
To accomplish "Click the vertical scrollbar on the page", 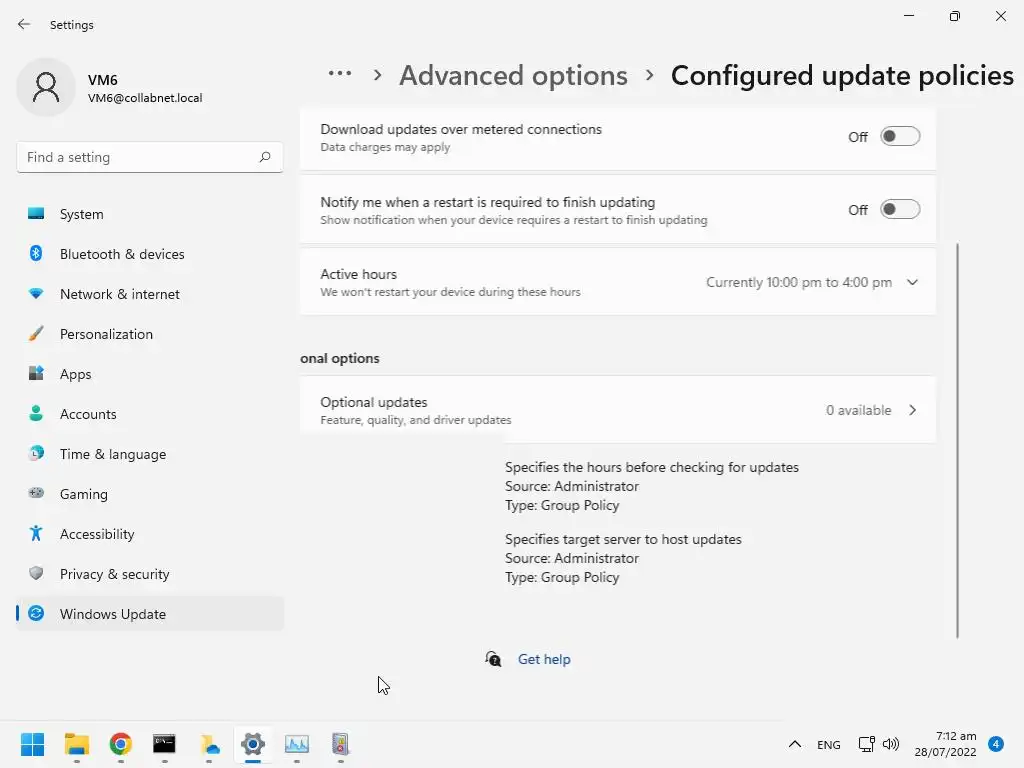I will tap(958, 440).
